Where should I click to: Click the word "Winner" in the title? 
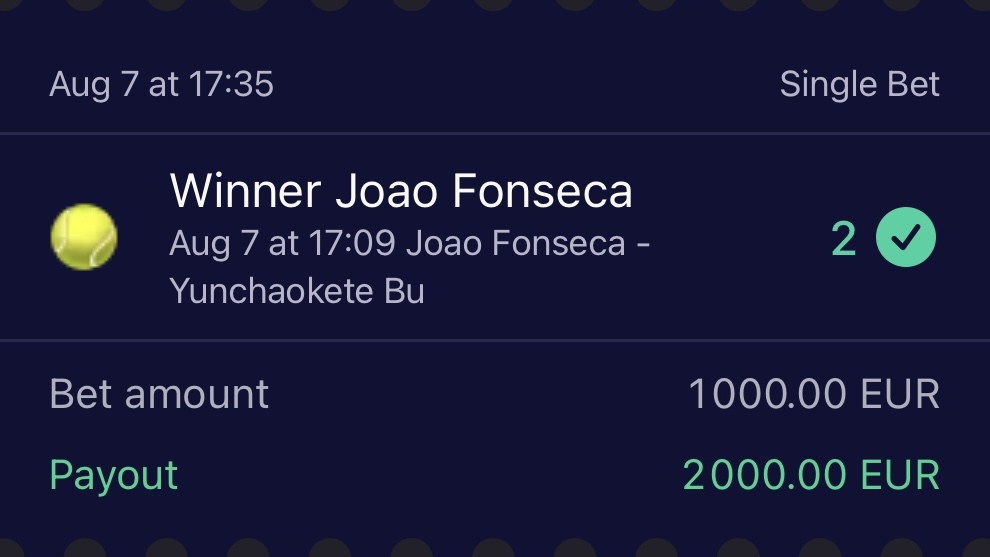pyautogui.click(x=246, y=191)
